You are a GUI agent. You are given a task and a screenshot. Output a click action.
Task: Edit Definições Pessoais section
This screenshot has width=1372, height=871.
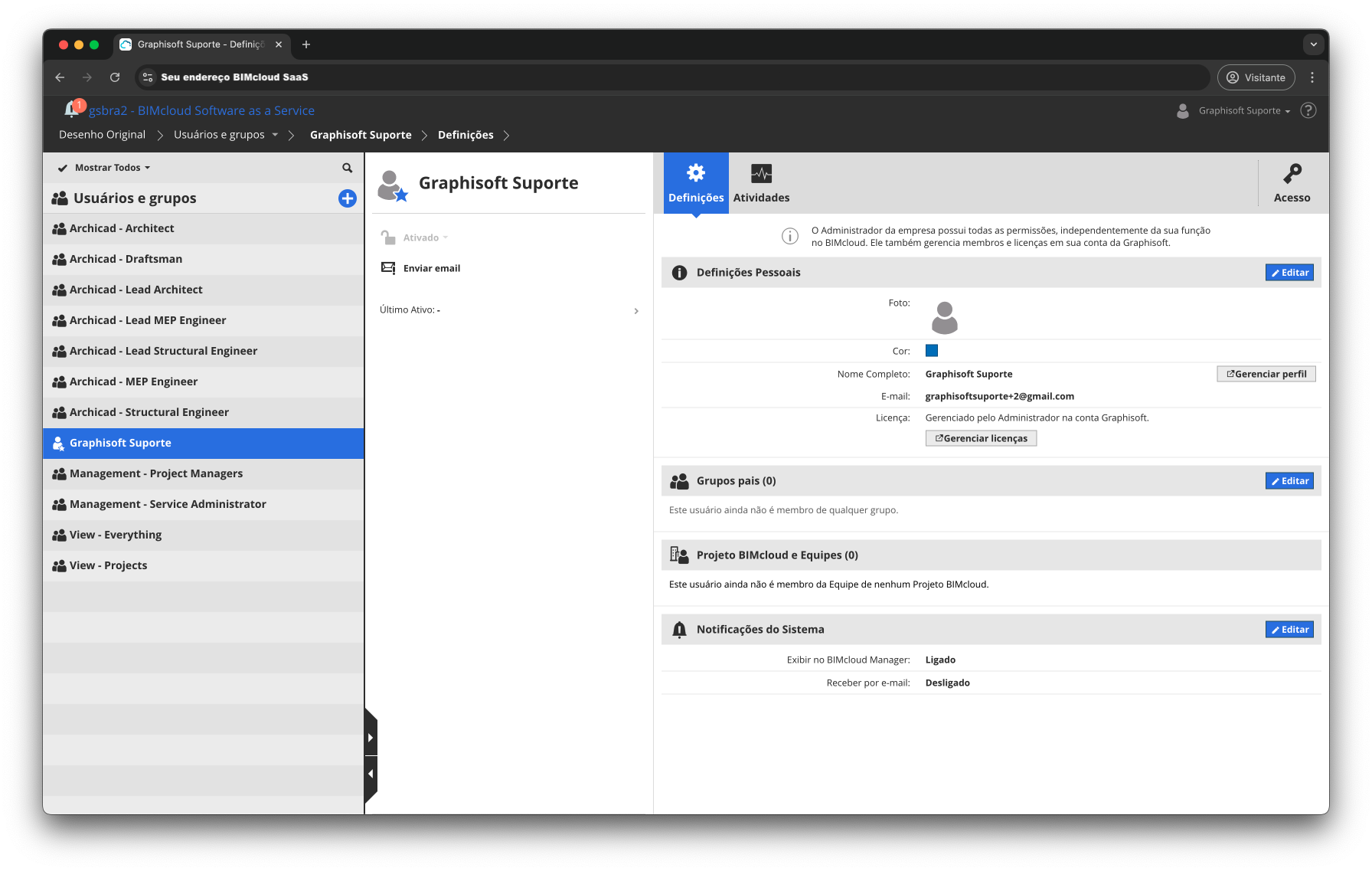coord(1289,273)
